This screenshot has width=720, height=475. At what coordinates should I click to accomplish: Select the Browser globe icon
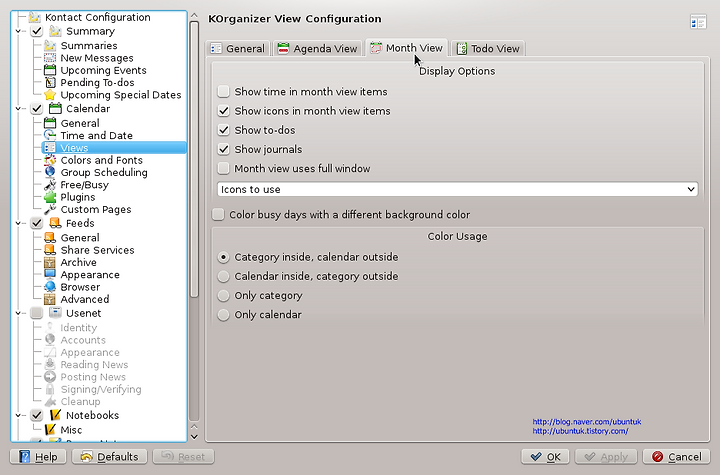50,287
